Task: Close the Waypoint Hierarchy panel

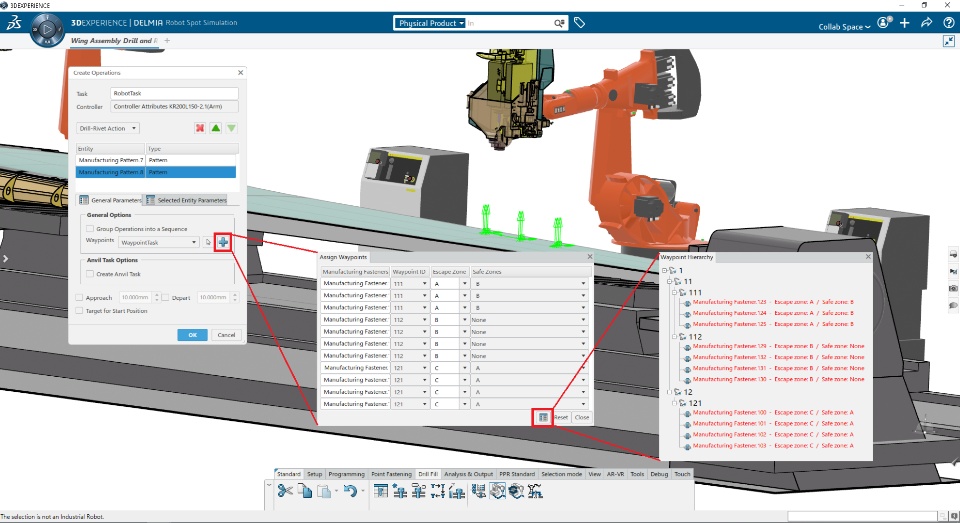Action: click(x=868, y=257)
